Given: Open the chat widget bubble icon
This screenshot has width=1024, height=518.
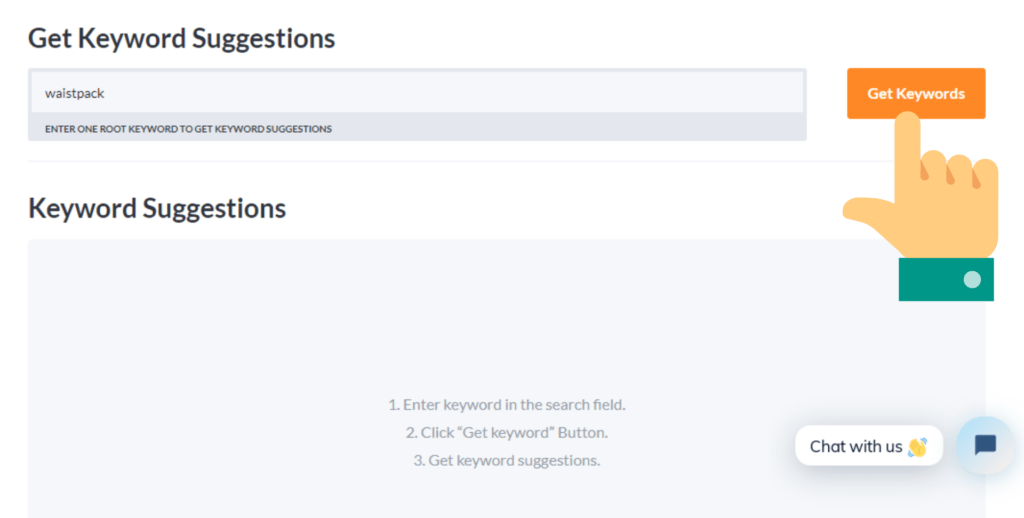Looking at the screenshot, I should click(x=984, y=445).
